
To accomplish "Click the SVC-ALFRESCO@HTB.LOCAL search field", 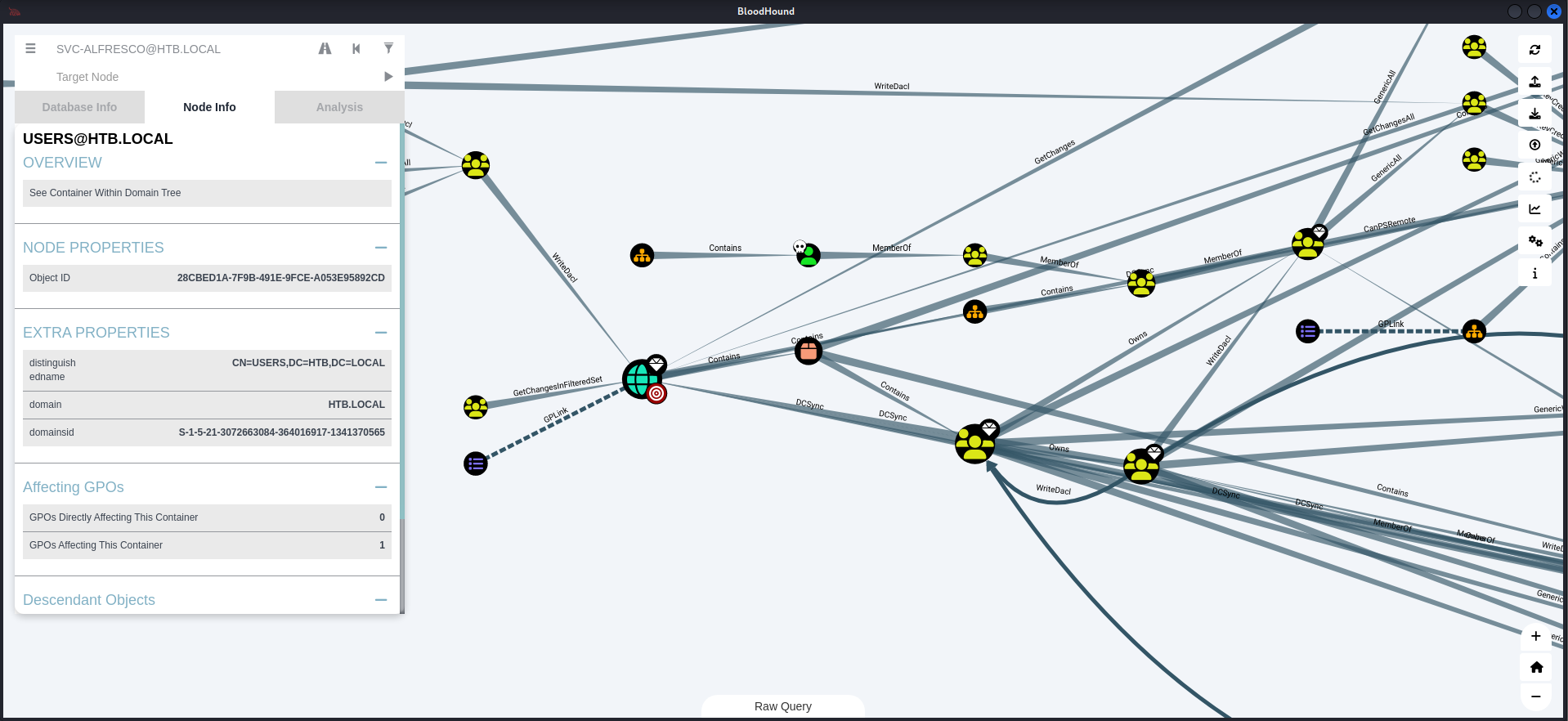I will pos(180,49).
